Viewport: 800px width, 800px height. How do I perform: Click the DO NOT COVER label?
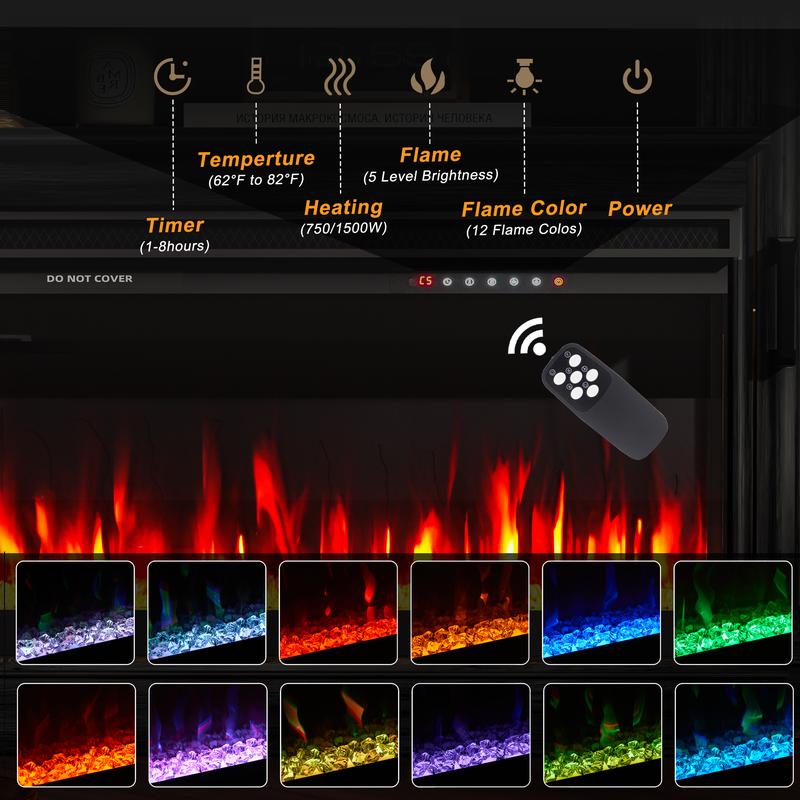(89, 279)
